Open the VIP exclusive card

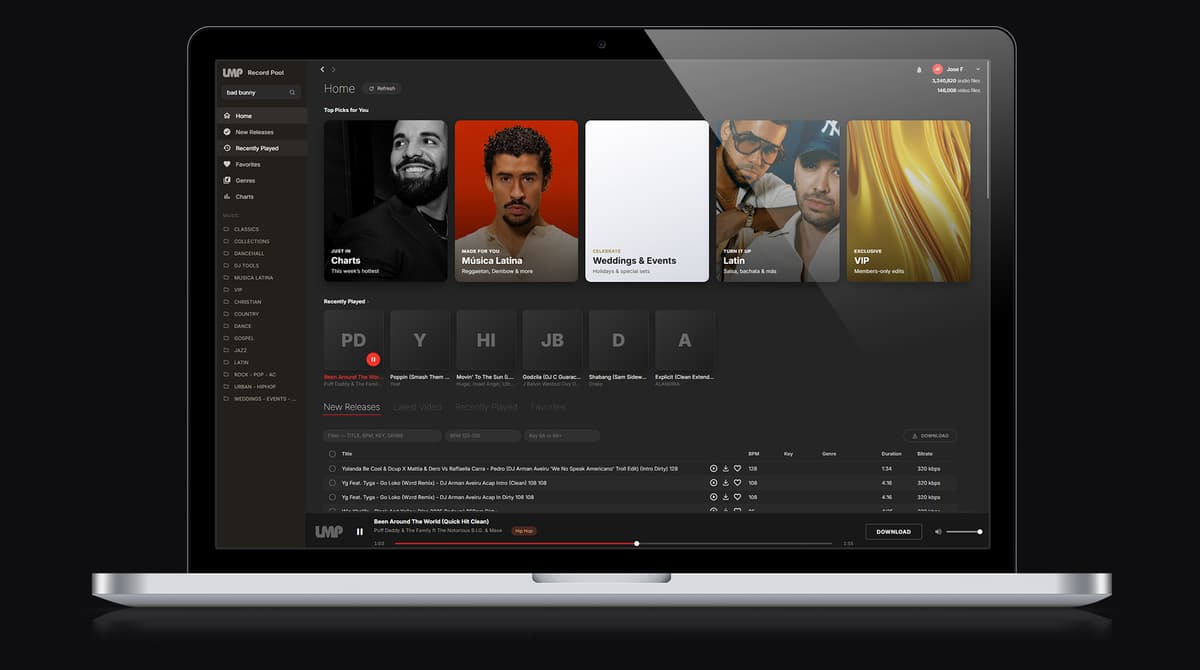pyautogui.click(x=908, y=201)
